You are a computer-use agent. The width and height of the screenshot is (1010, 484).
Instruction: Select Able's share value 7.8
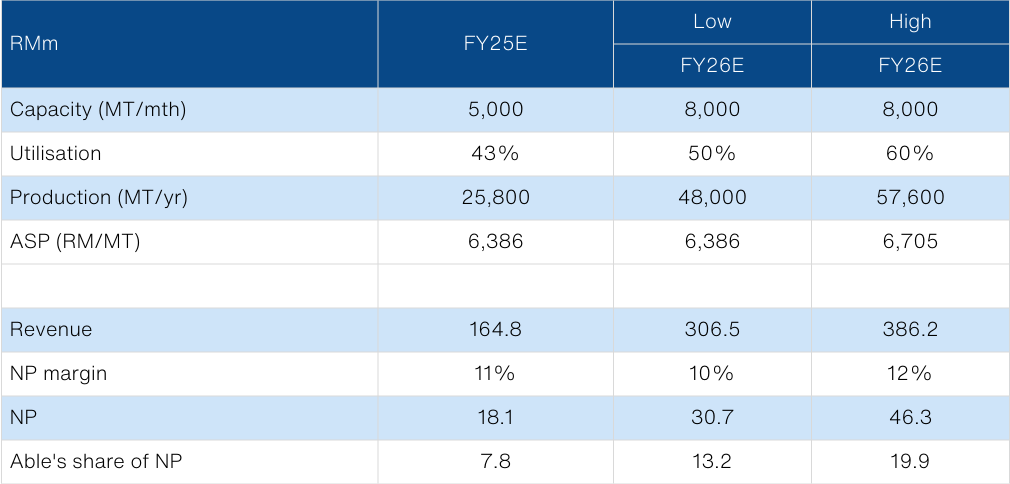tap(495, 462)
